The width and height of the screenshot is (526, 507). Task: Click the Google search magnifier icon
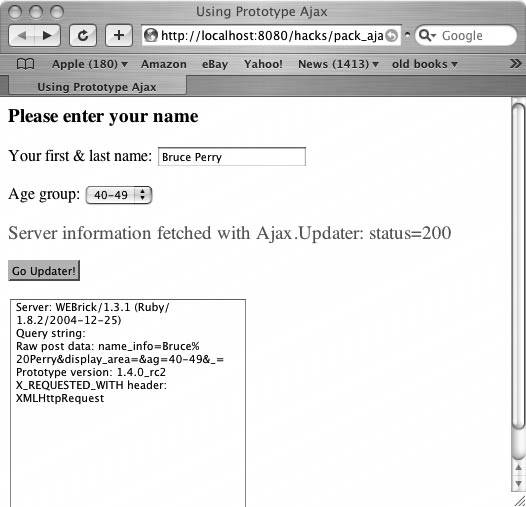click(x=427, y=35)
